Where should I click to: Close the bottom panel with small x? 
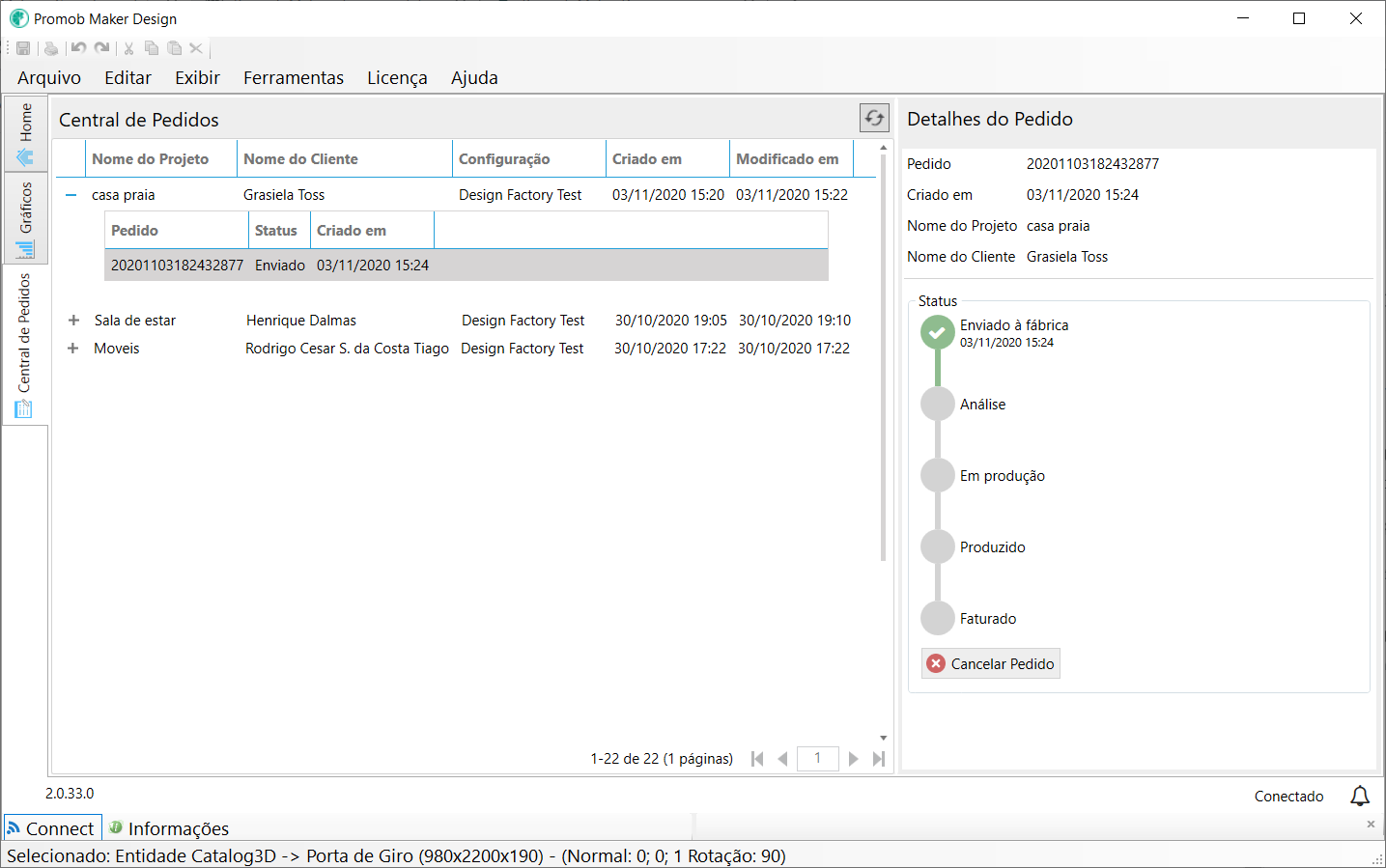point(1371,824)
